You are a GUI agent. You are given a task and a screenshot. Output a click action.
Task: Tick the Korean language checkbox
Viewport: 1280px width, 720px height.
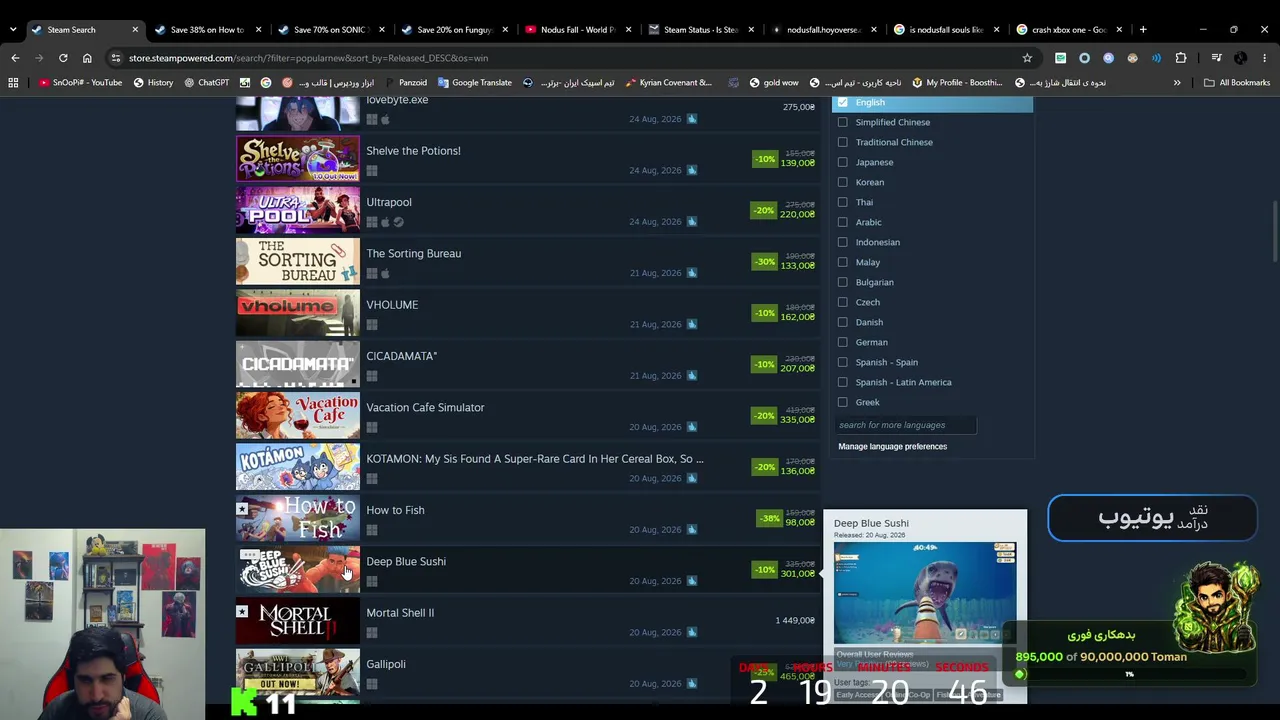pyautogui.click(x=843, y=182)
